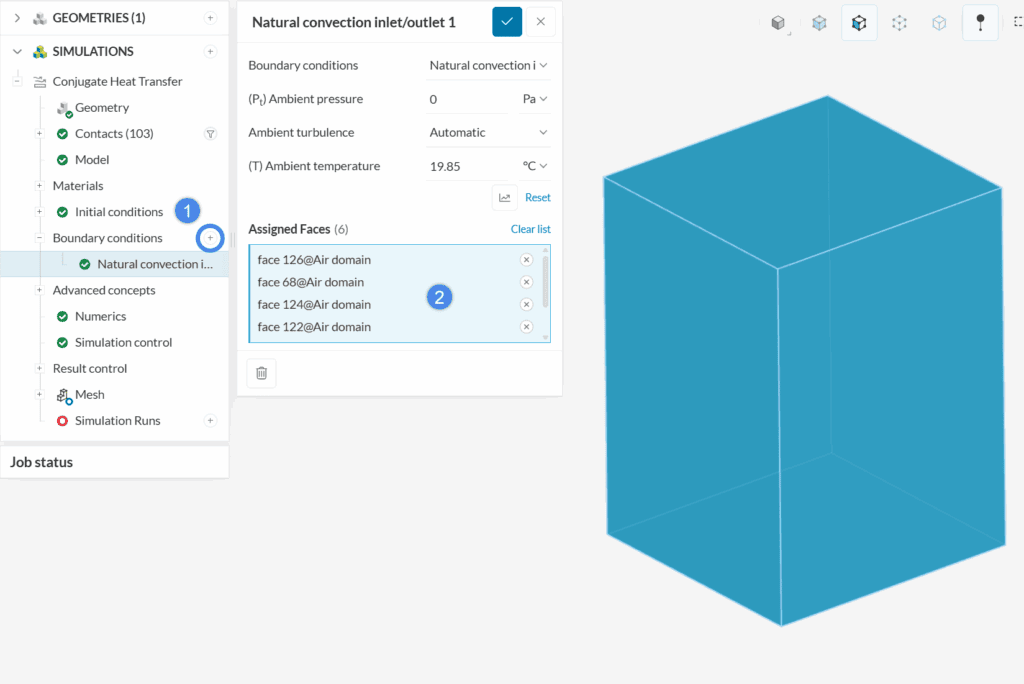The height and width of the screenshot is (684, 1024).
Task: Open the Boundary conditions type dropdown
Action: point(488,66)
